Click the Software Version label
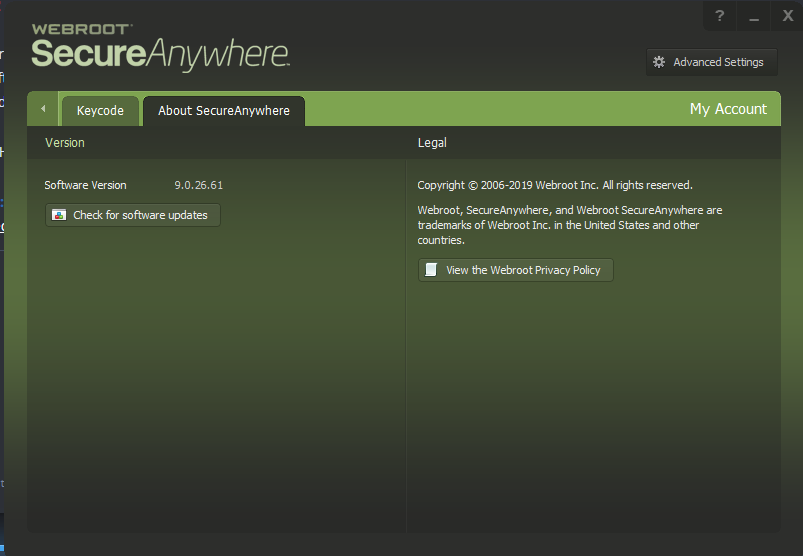This screenshot has height=556, width=803. (x=85, y=185)
